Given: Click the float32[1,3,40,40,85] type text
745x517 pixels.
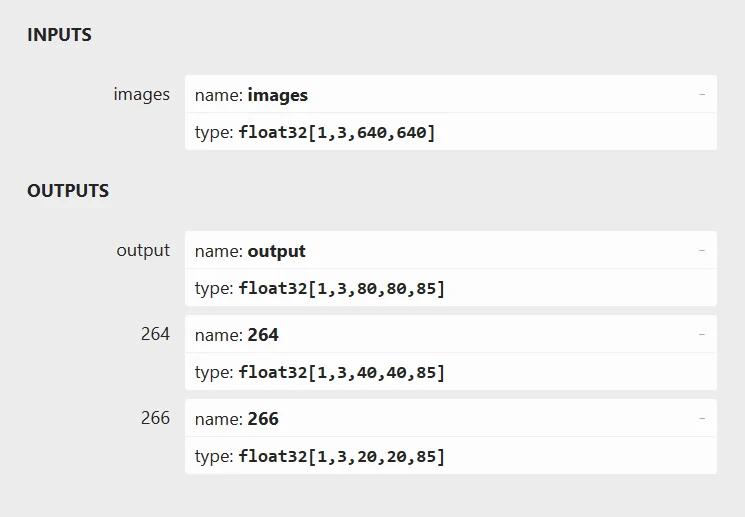Looking at the screenshot, I should [x=341, y=372].
